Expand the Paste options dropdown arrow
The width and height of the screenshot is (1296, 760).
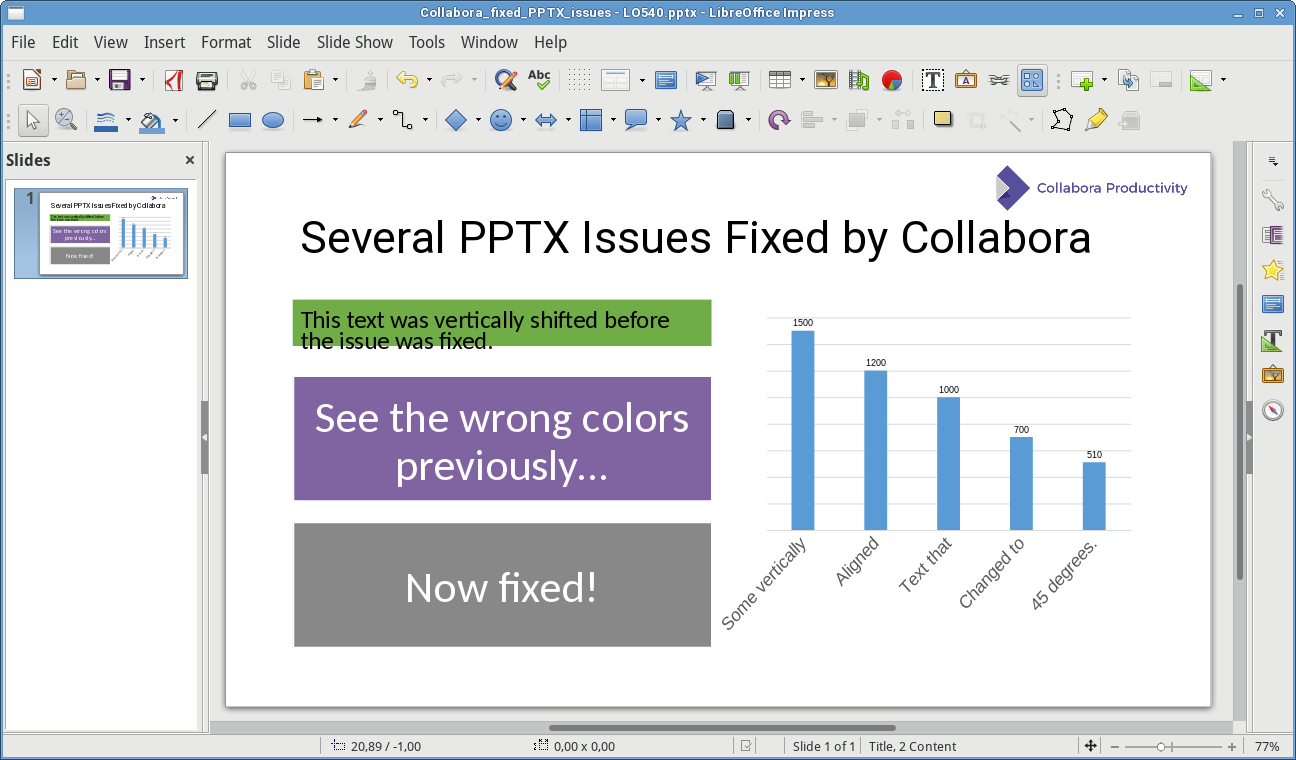335,80
